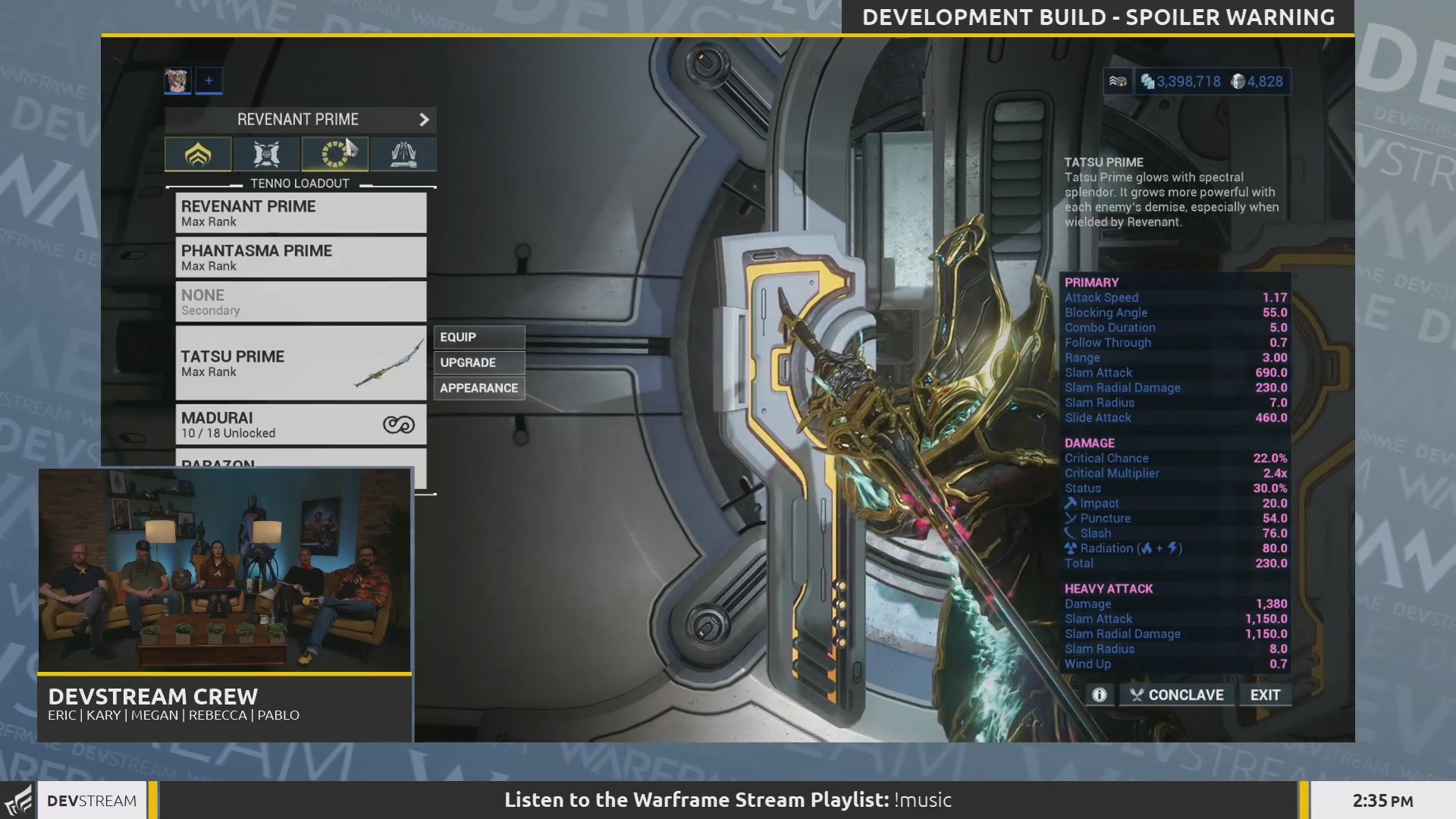Click the Tatsu Prime description title
The image size is (1456, 819).
pos(1103,162)
